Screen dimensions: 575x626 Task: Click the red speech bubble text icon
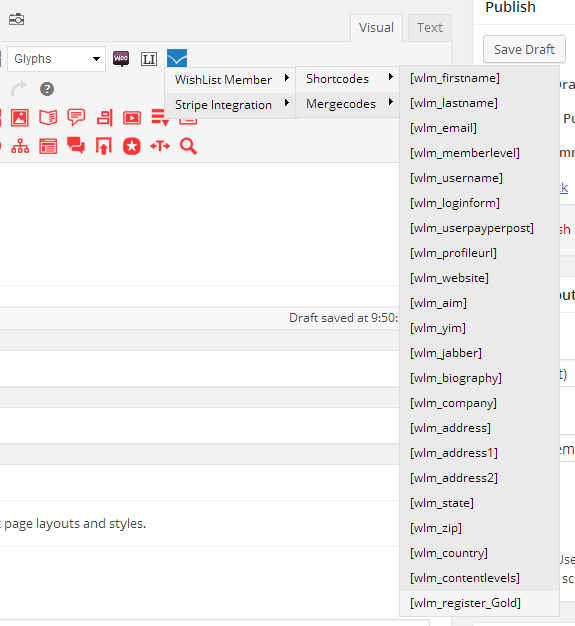[76, 117]
